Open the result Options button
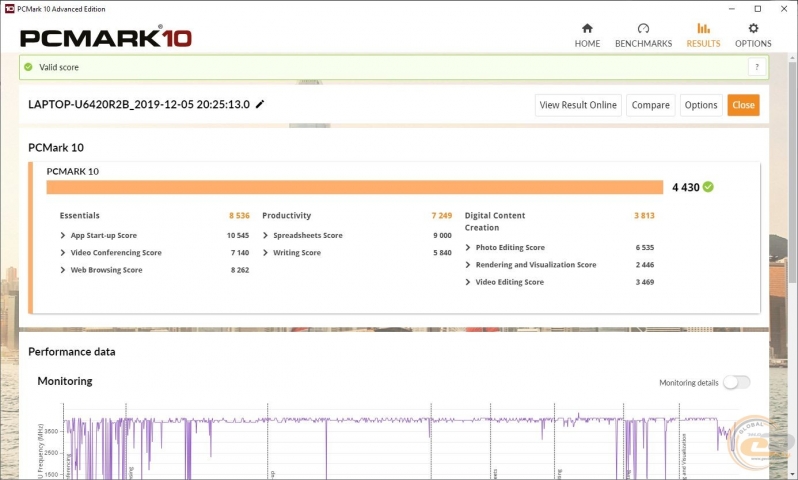This screenshot has width=798, height=480. pyautogui.click(x=701, y=105)
